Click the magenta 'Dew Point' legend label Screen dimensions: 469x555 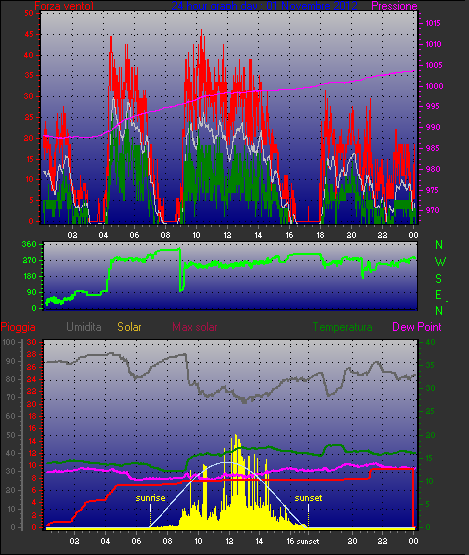click(x=417, y=327)
